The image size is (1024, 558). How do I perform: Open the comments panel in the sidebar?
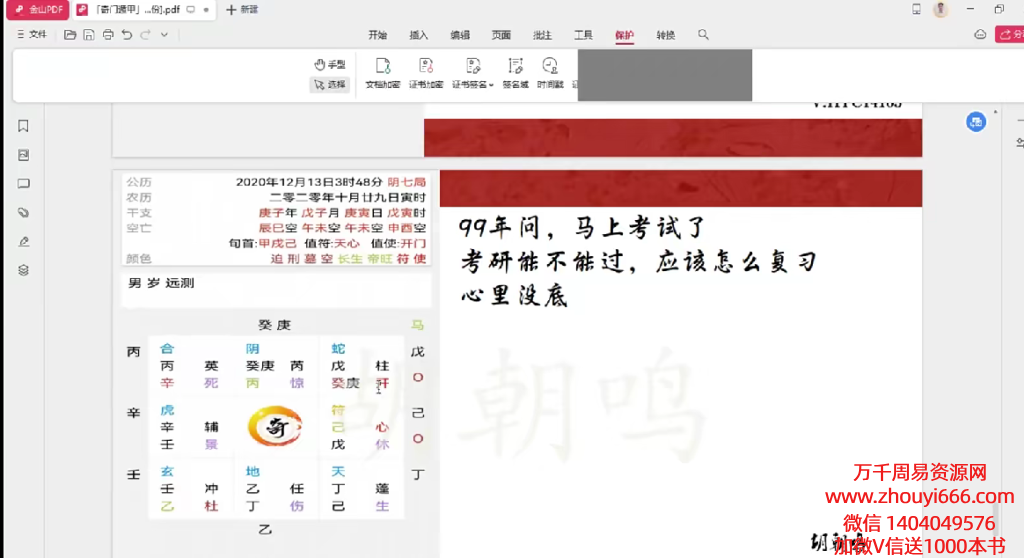point(23,184)
